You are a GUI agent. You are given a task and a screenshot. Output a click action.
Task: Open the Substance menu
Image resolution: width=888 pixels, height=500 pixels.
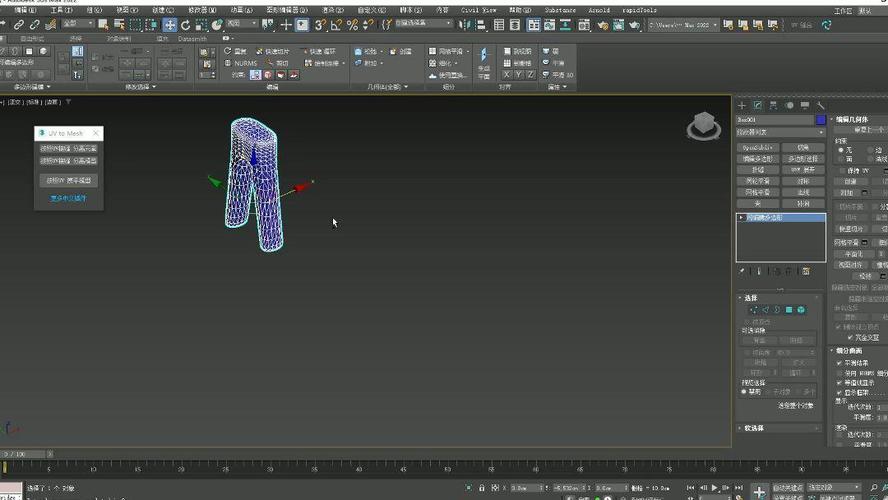click(x=559, y=10)
